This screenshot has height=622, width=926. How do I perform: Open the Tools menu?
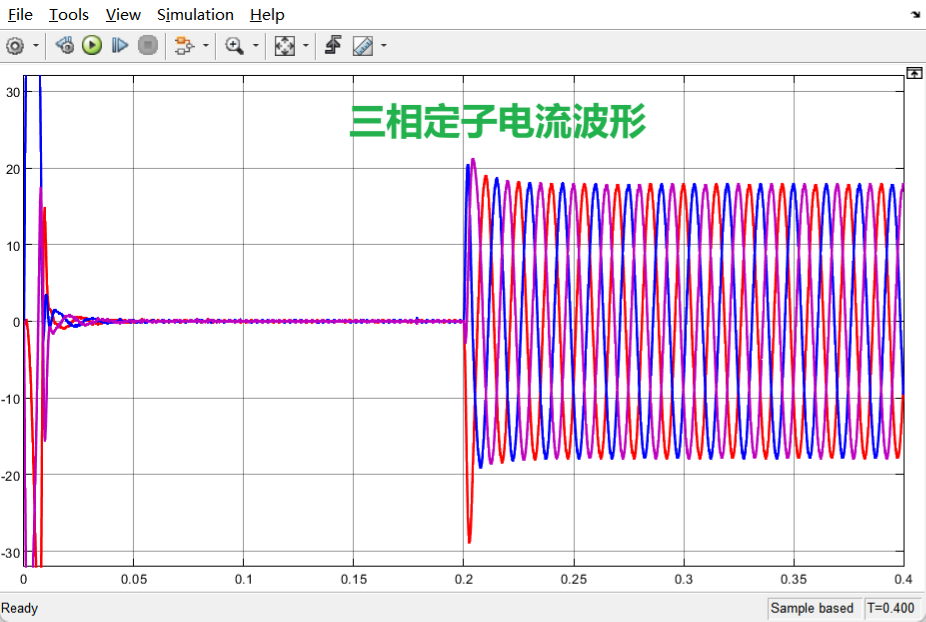pyautogui.click(x=69, y=15)
